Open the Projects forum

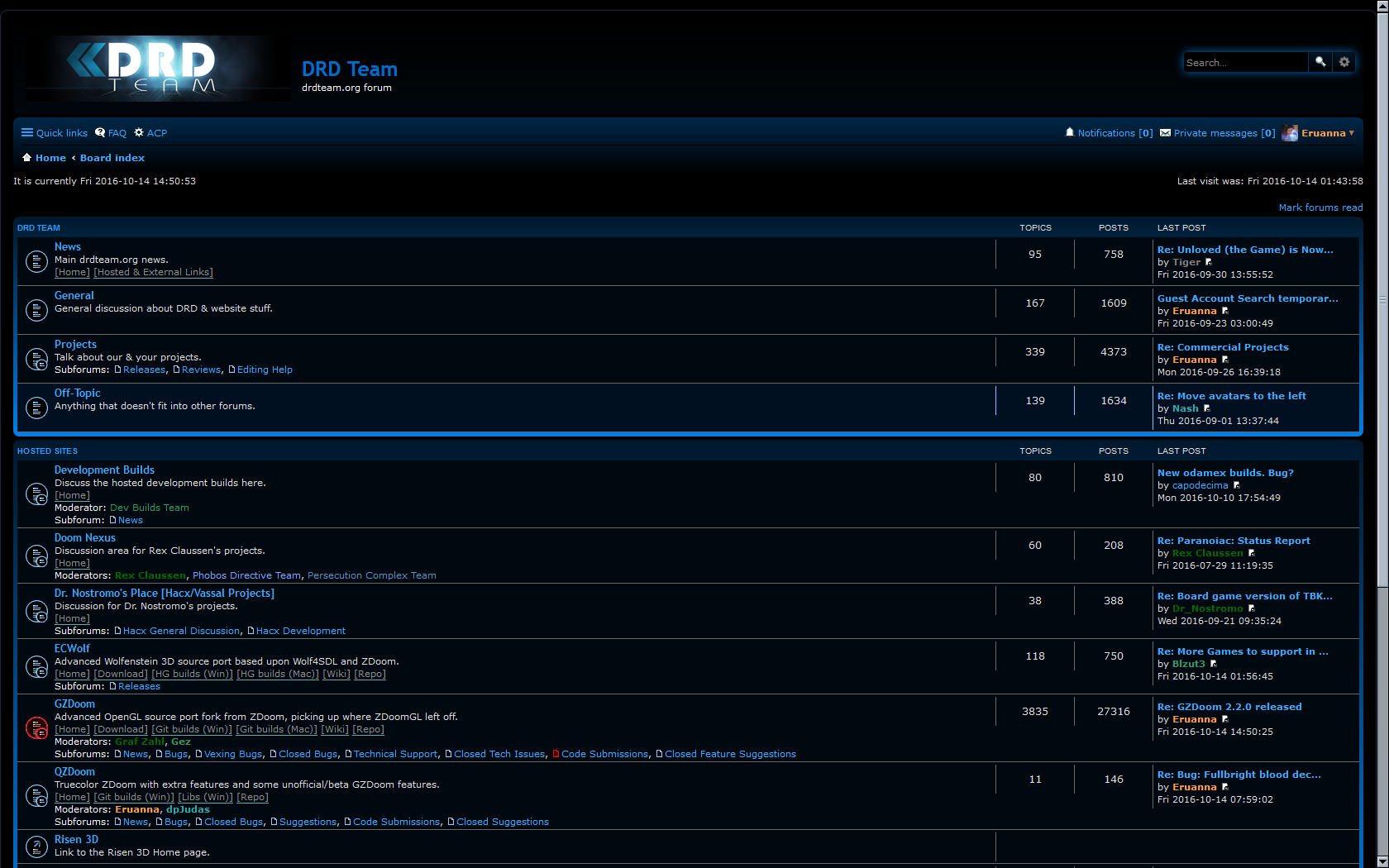[75, 344]
